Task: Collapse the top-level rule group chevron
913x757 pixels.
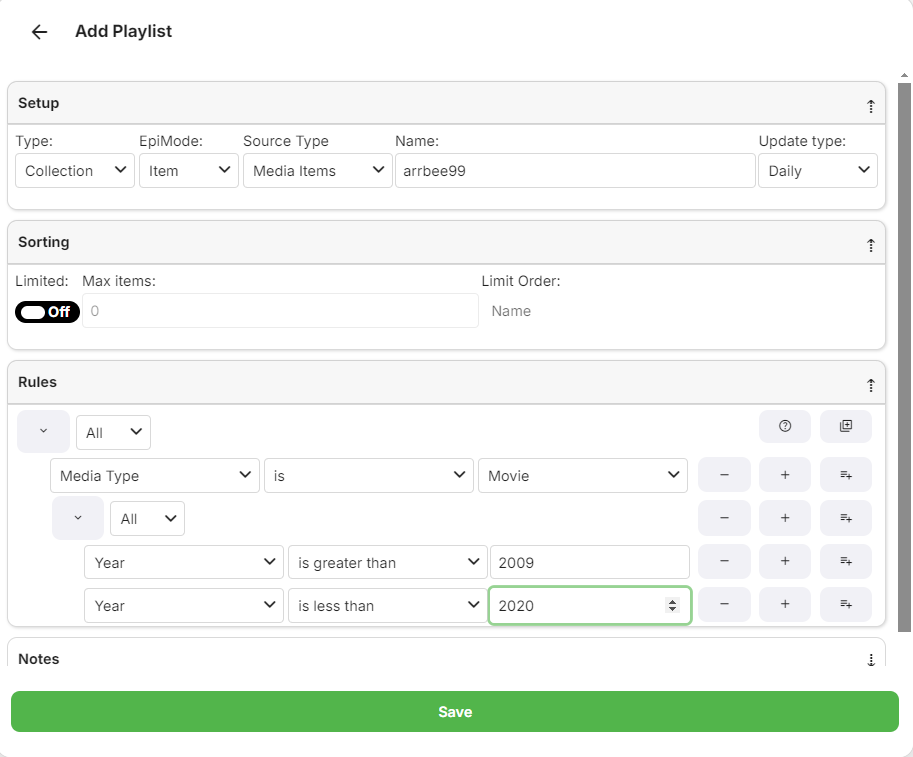Action: tap(43, 431)
